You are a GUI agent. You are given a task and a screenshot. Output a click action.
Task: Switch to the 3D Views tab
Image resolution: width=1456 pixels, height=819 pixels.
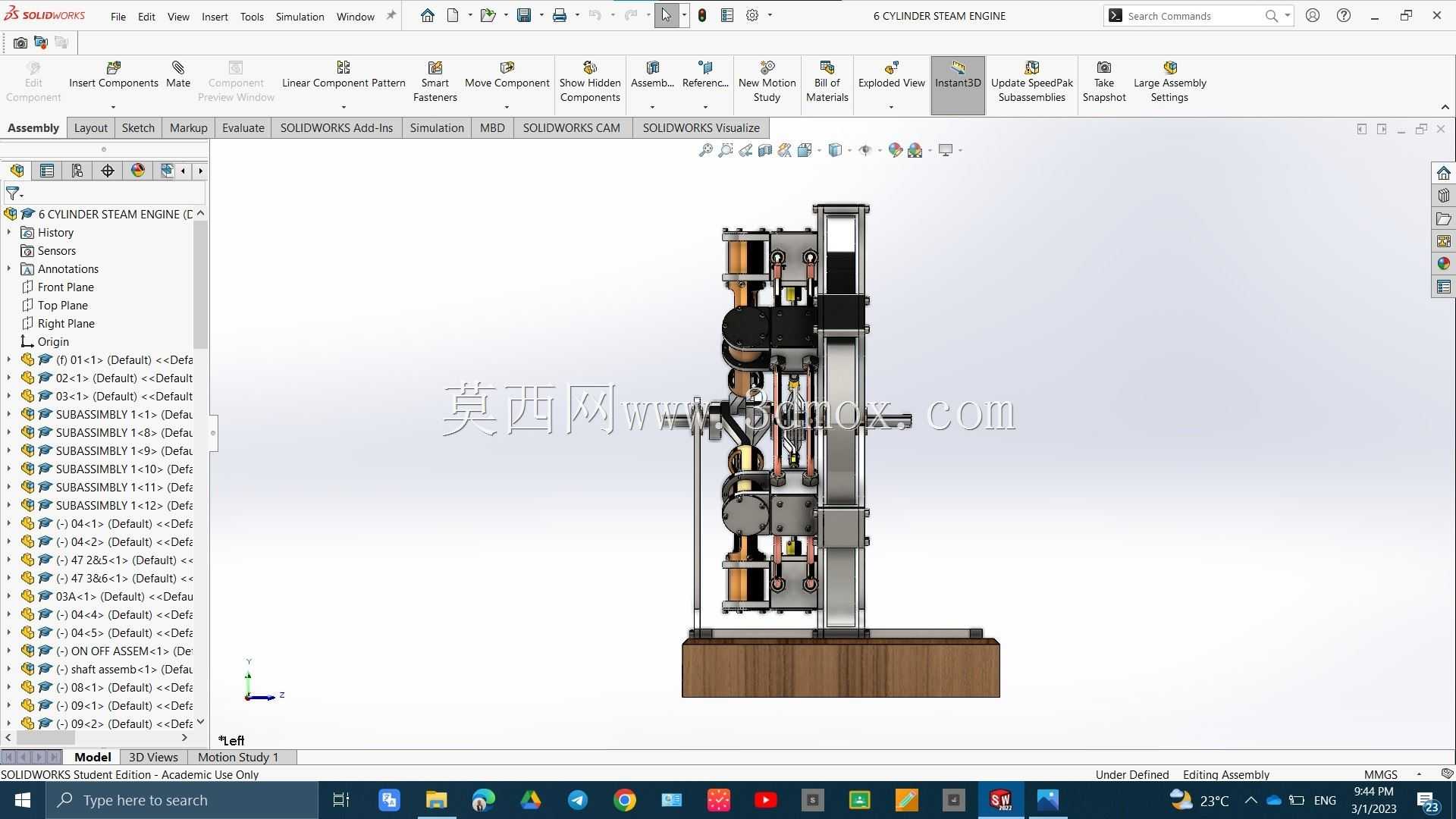coord(153,757)
